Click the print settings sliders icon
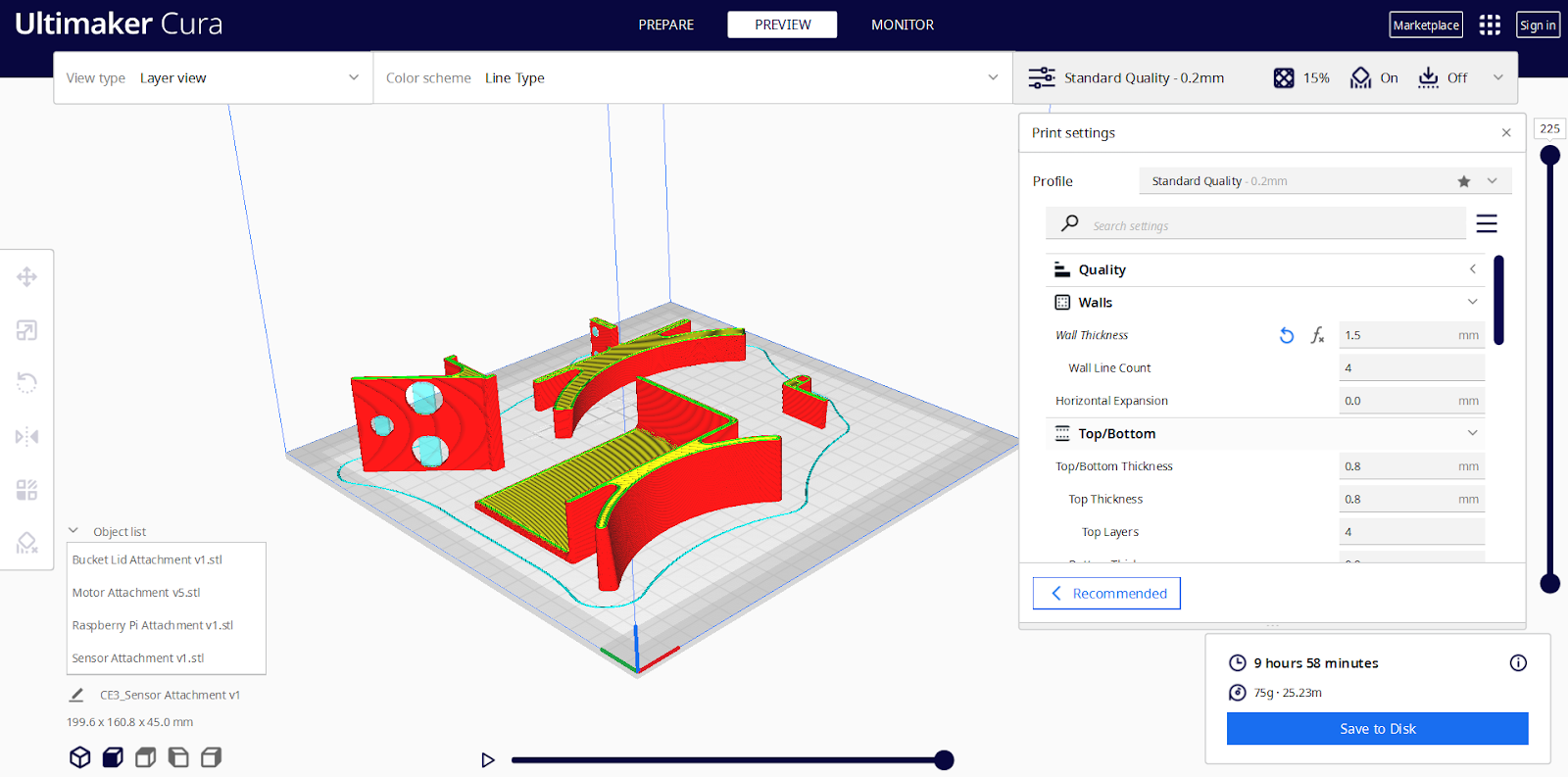The width and height of the screenshot is (1568, 777). pos(1042,77)
